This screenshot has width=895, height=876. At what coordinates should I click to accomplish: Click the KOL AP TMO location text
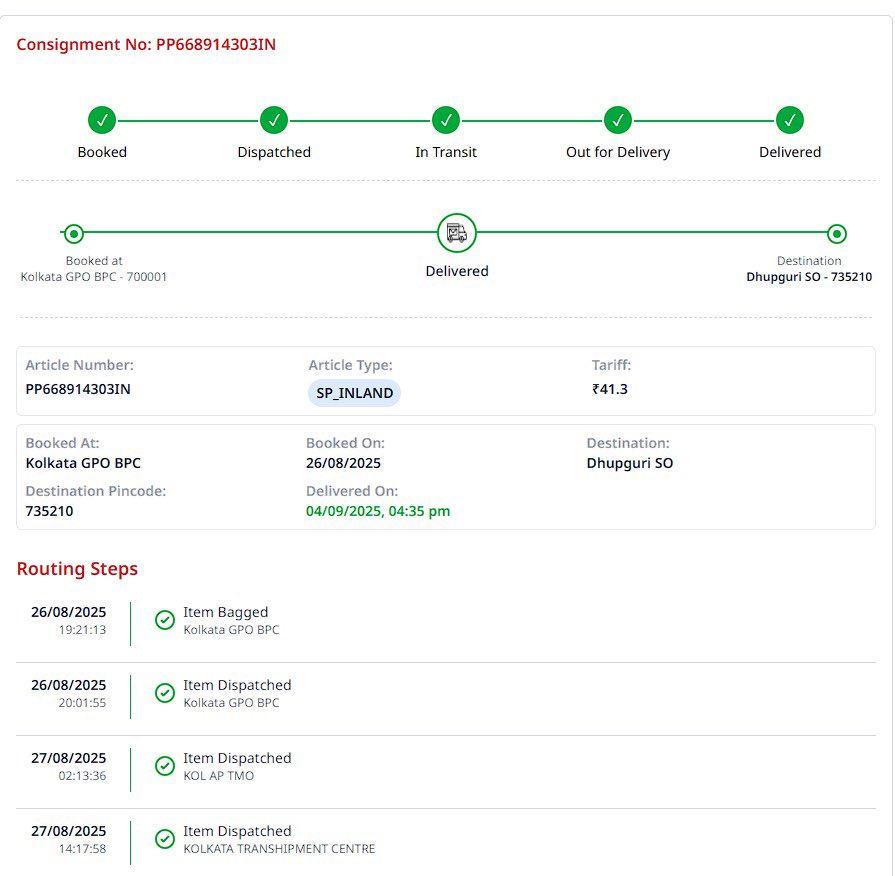click(x=219, y=776)
